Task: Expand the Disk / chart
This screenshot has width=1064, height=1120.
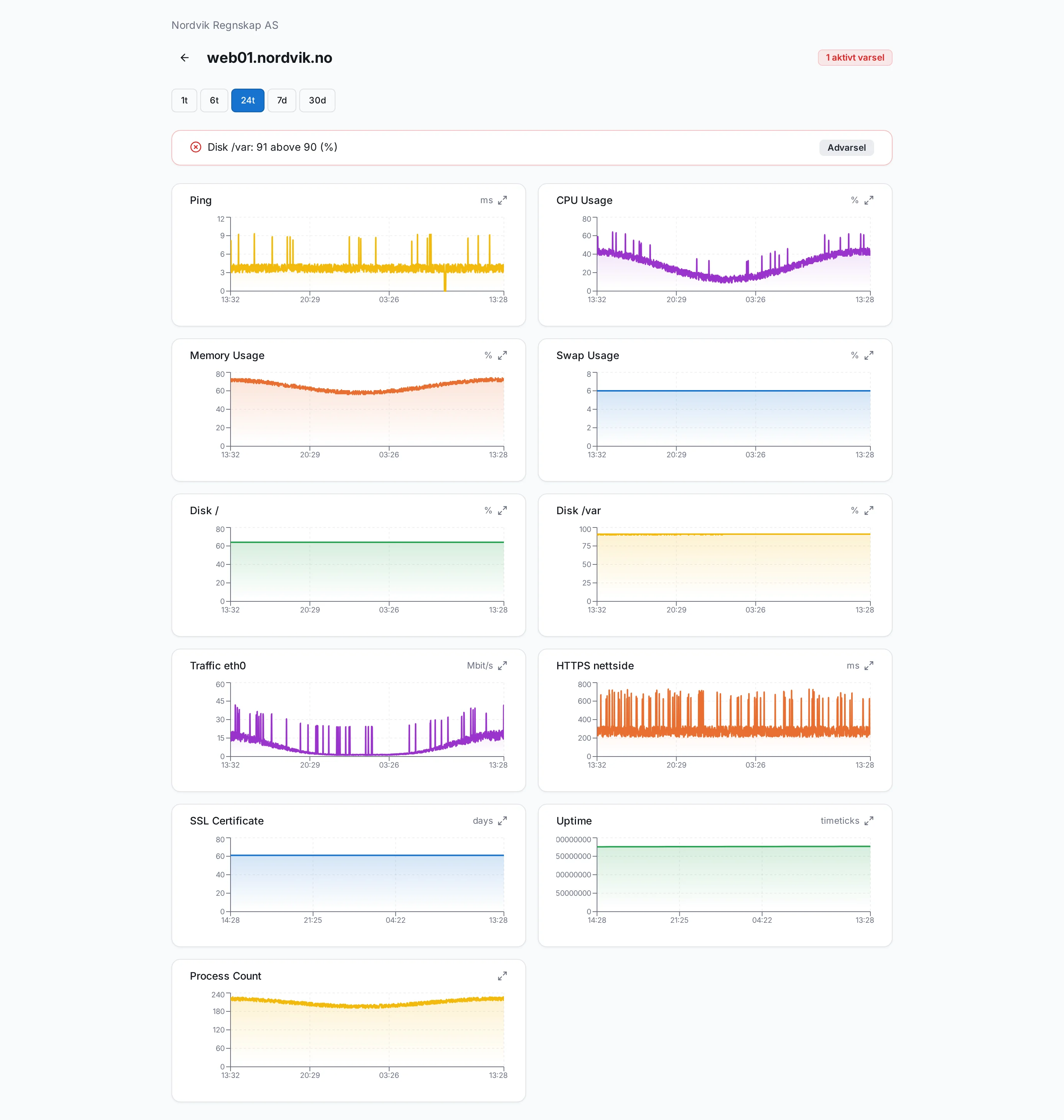Action: pyautogui.click(x=502, y=511)
